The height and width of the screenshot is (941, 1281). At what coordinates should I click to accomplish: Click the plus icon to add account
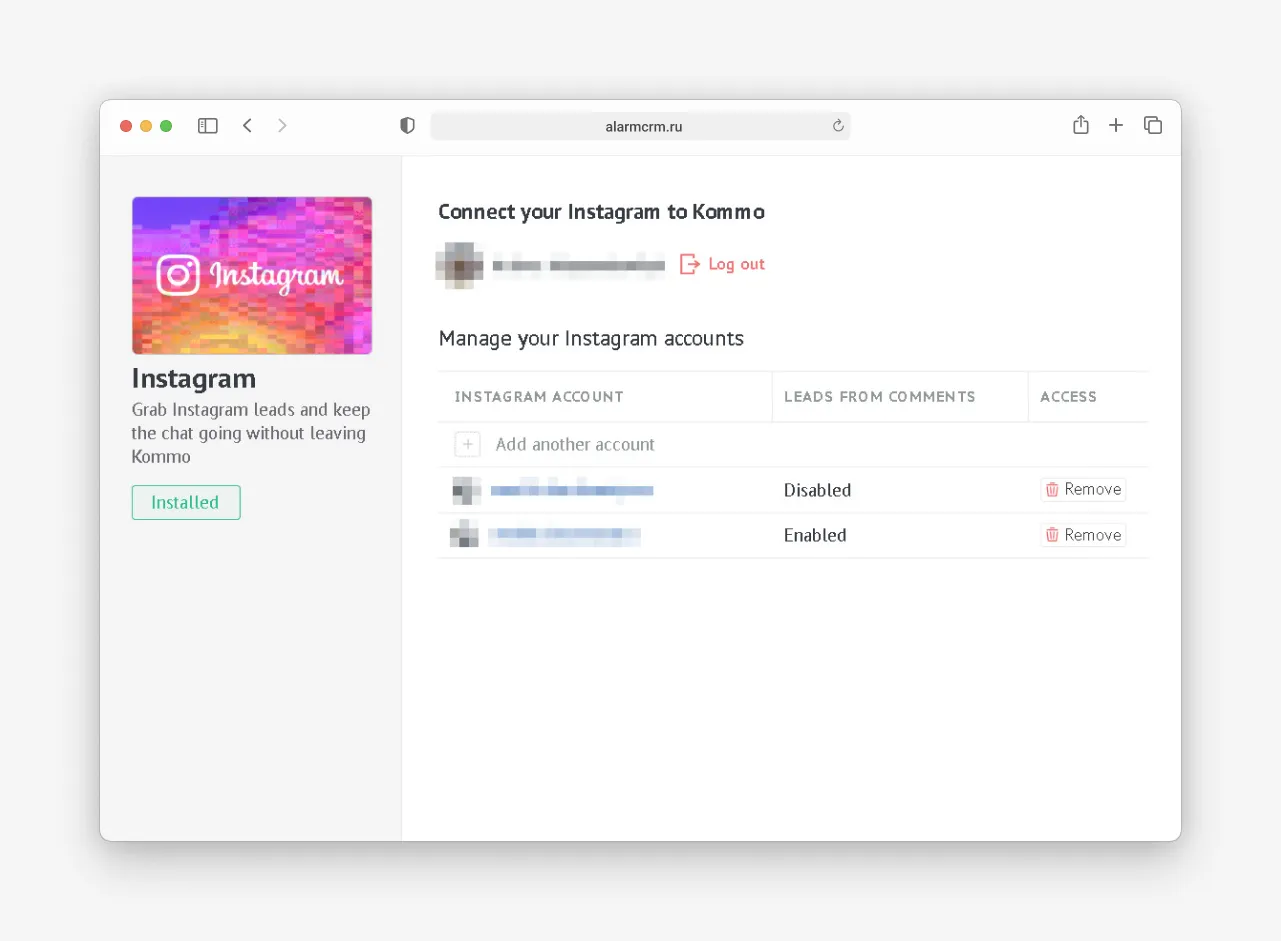[467, 444]
